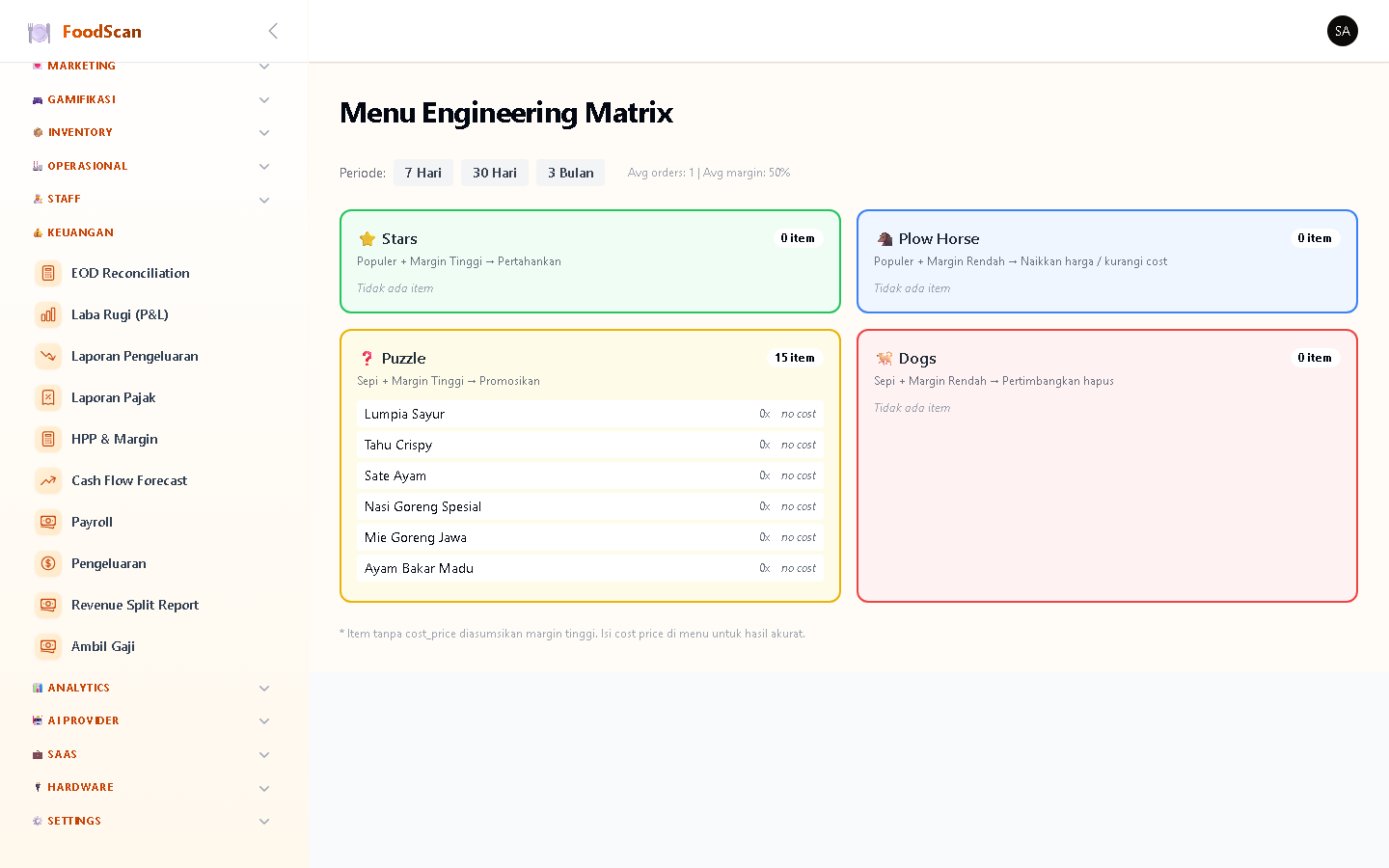This screenshot has width=1389, height=868.
Task: Click the Stars 0 item badge
Action: (x=798, y=238)
